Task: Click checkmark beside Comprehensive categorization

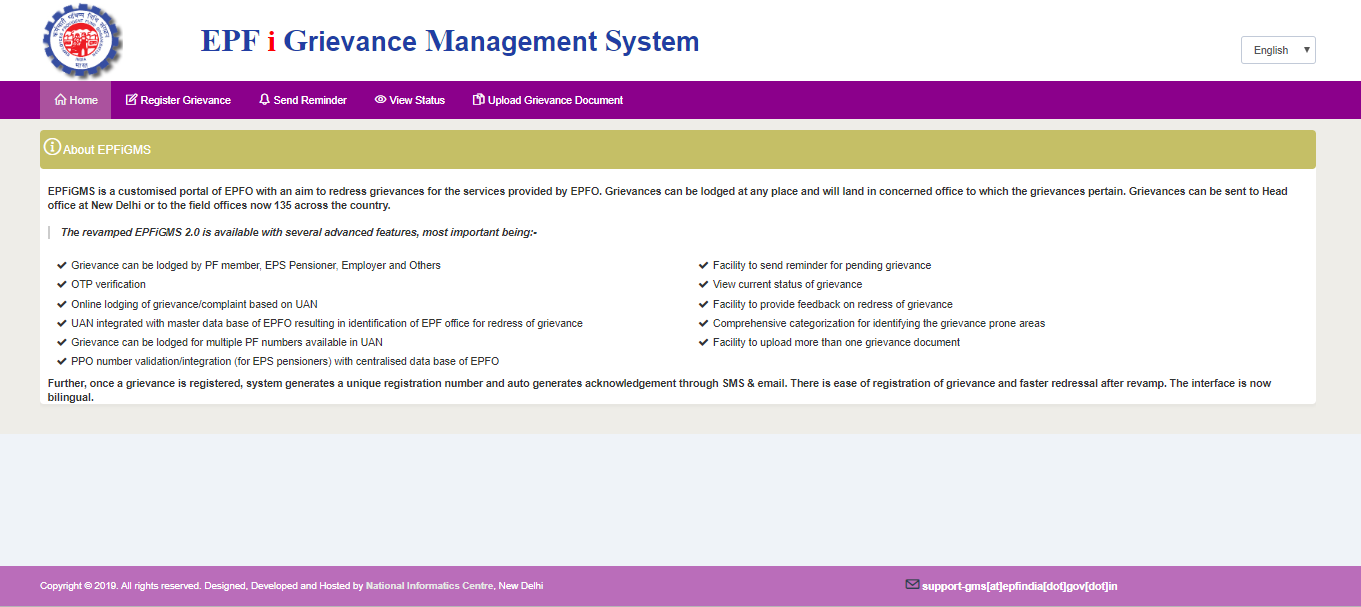Action: point(704,323)
